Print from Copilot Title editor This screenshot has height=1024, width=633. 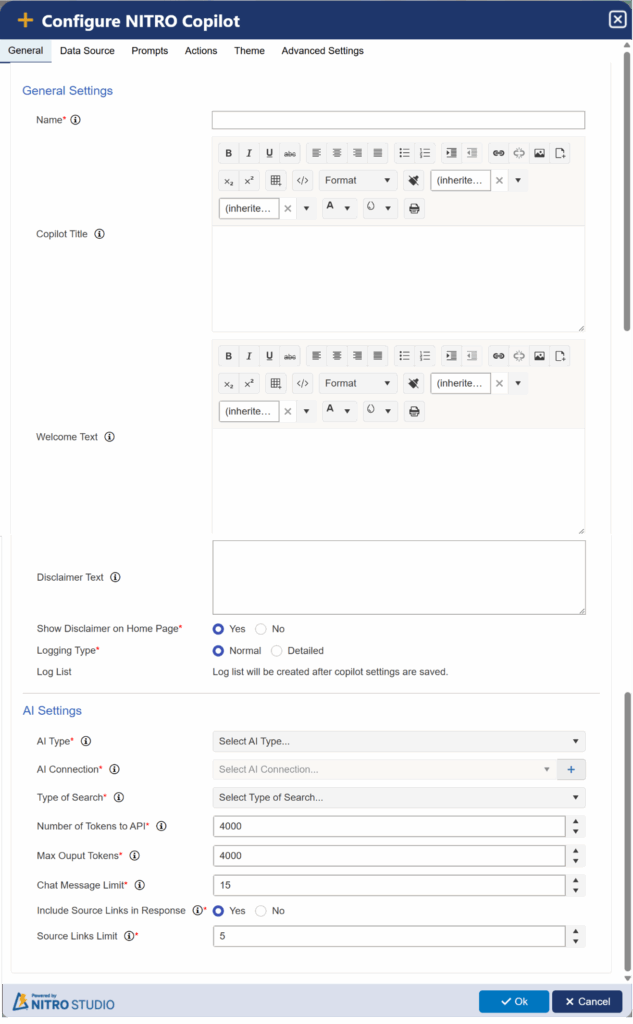coord(414,209)
